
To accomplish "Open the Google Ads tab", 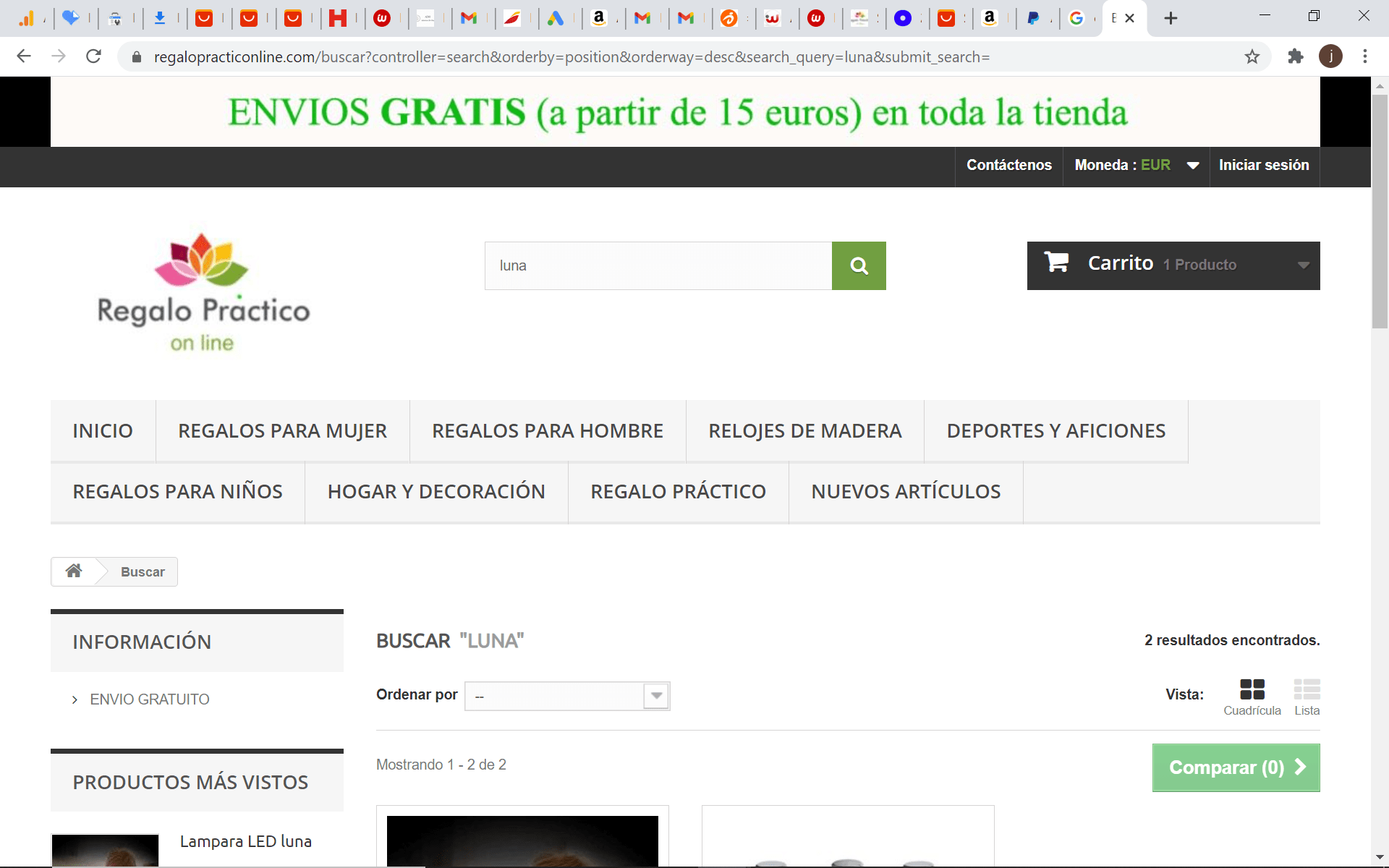I will pos(555,18).
